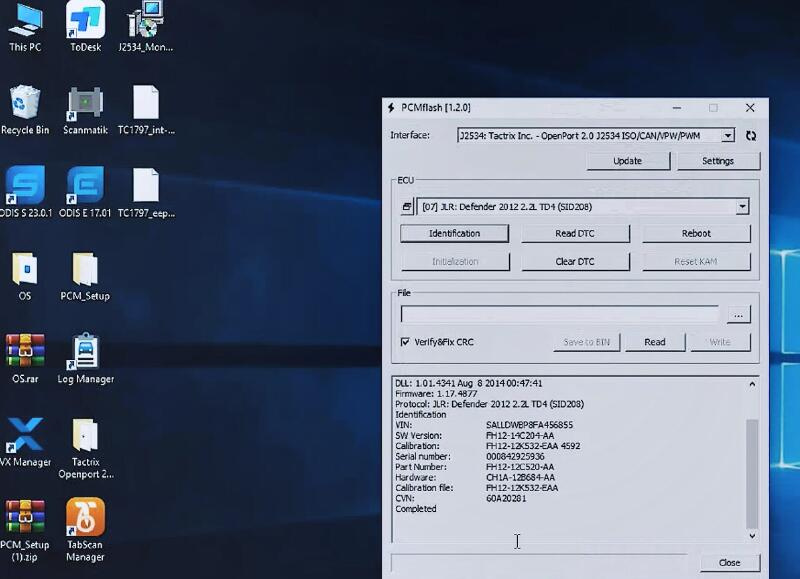Click the file path input field
The image size is (800, 579).
560,314
